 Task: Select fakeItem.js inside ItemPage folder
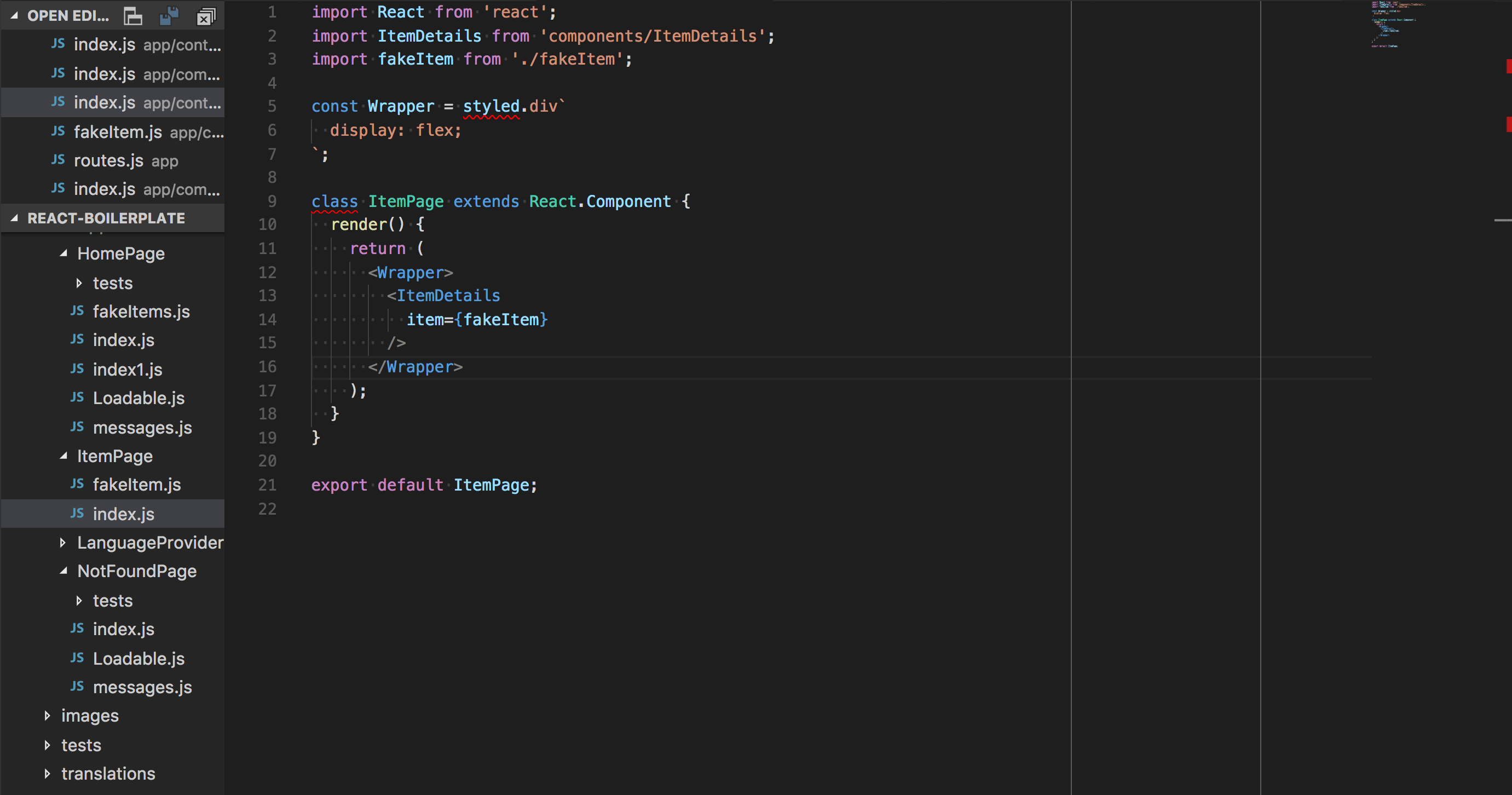coord(137,485)
